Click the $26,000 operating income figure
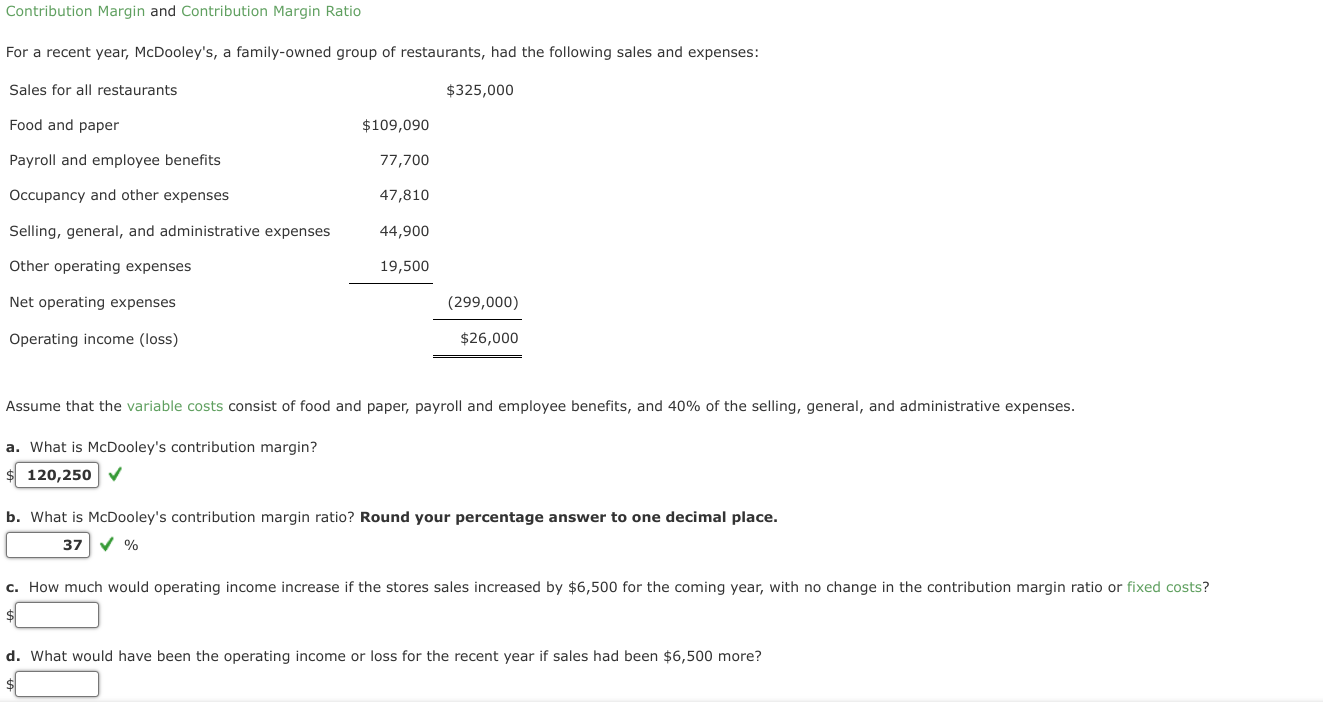The width and height of the screenshot is (1323, 702). (x=488, y=338)
